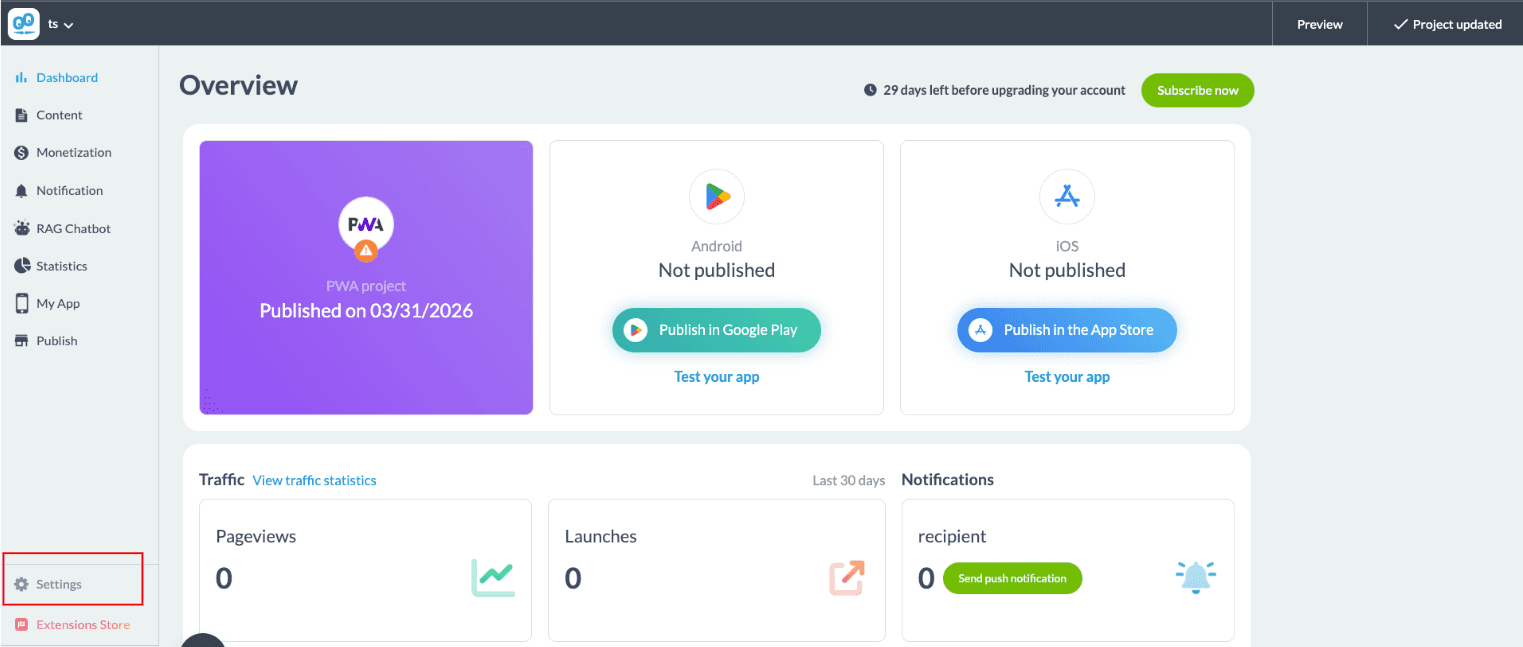Click the Traffic section heading
The width and height of the screenshot is (1523, 647).
(x=221, y=480)
